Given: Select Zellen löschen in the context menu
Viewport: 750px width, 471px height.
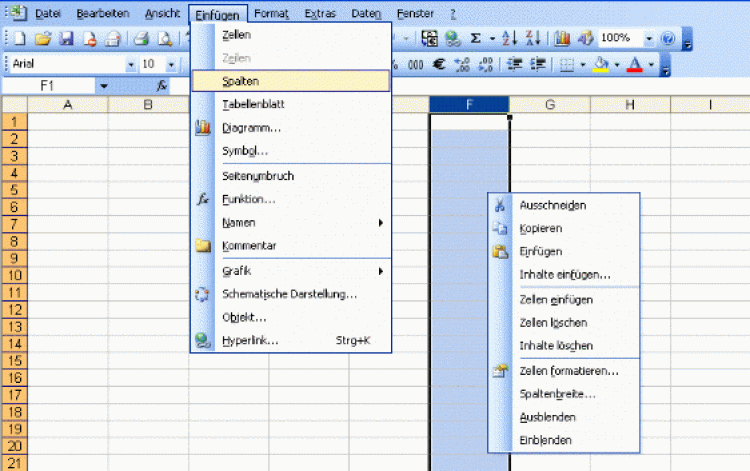Looking at the screenshot, I should 552,322.
